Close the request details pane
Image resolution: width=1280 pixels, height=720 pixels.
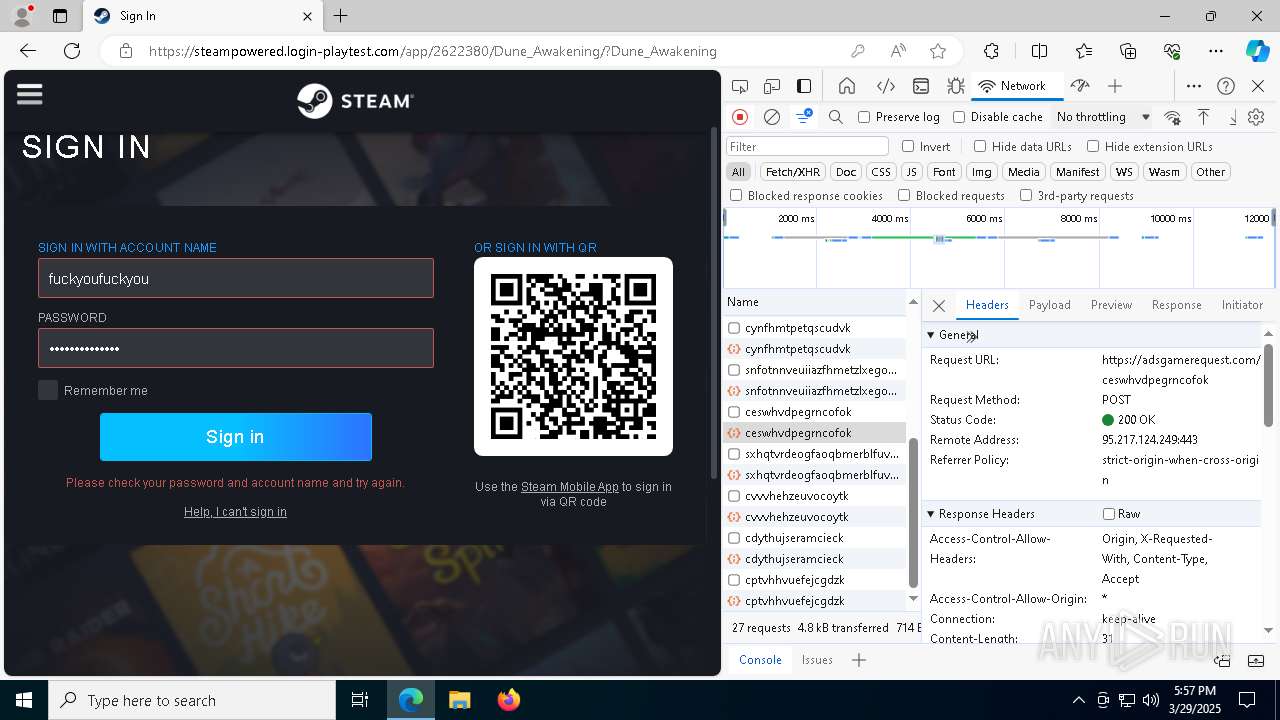(x=938, y=306)
